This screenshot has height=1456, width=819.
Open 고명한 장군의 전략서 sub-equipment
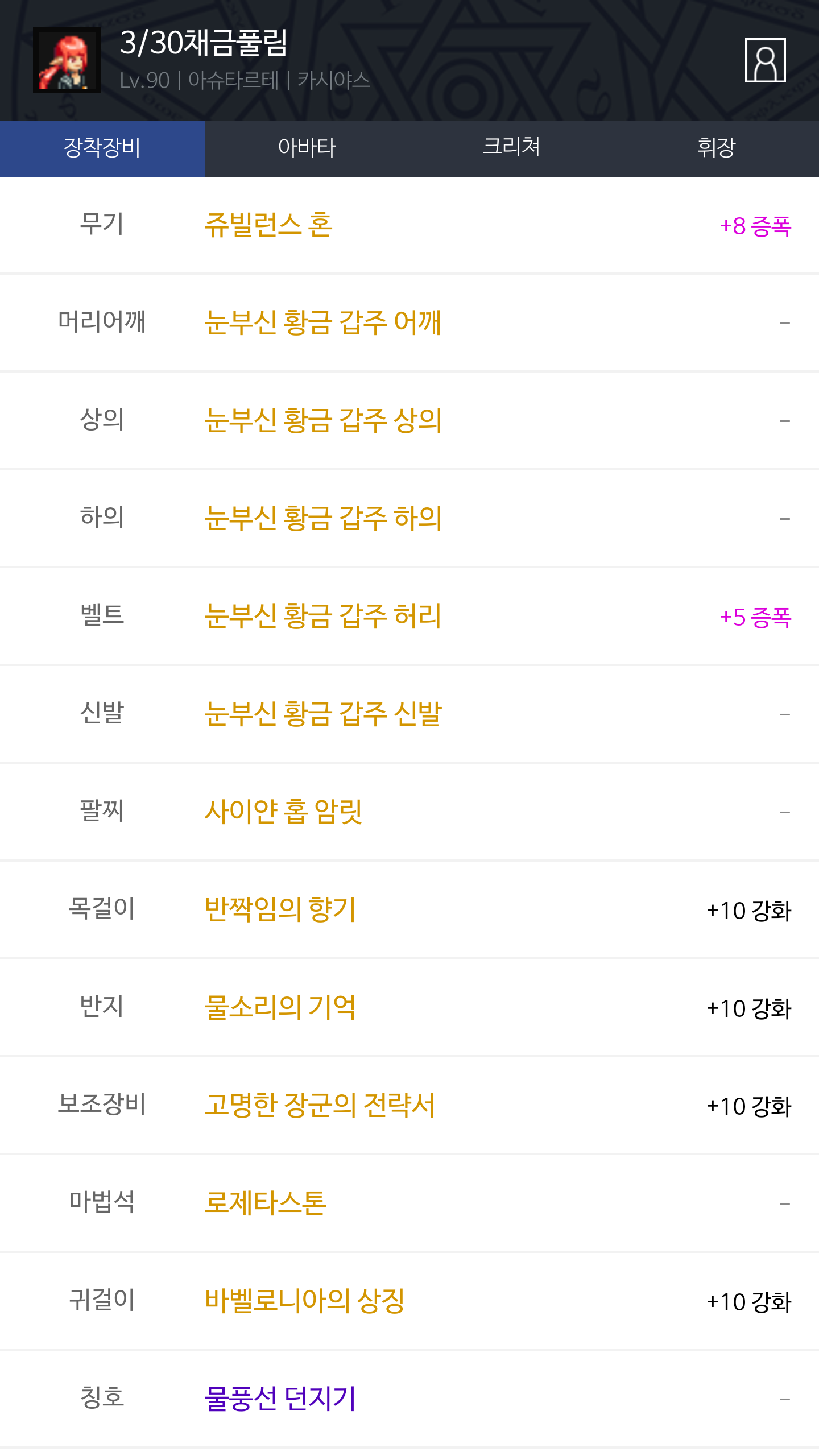point(319,1105)
